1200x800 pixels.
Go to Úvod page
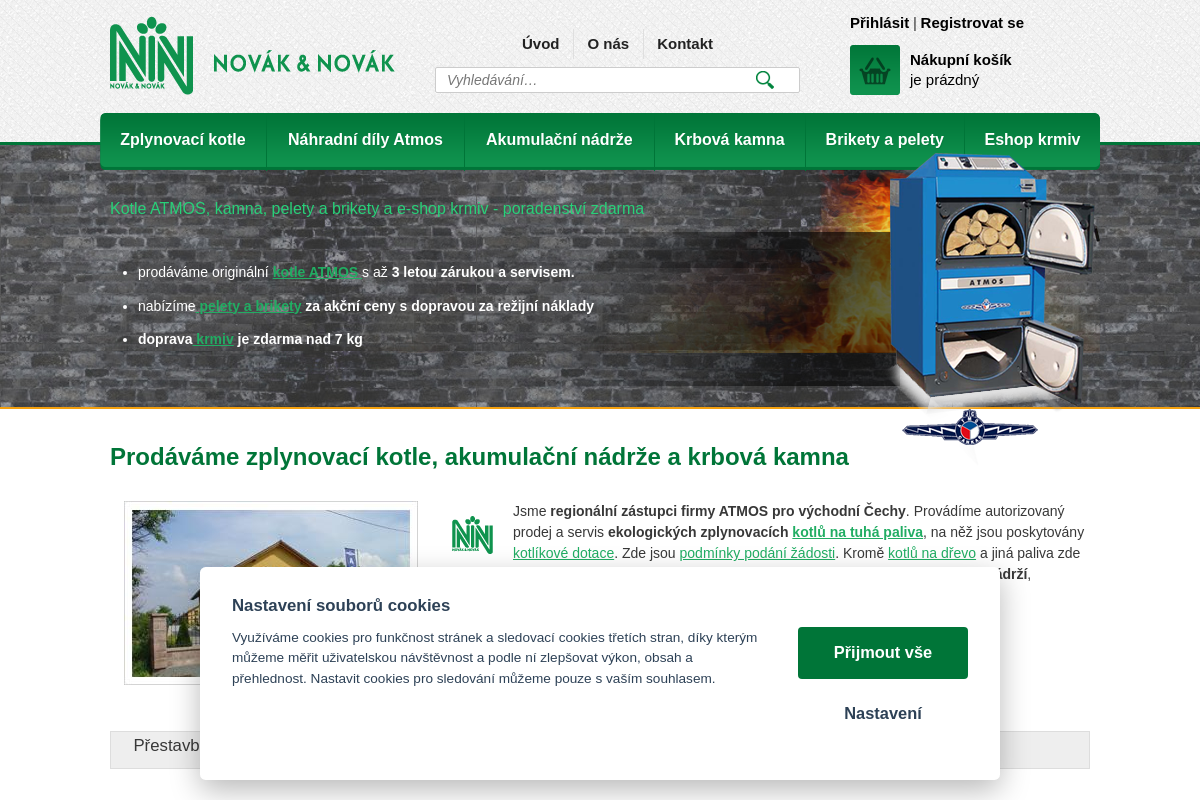(540, 43)
